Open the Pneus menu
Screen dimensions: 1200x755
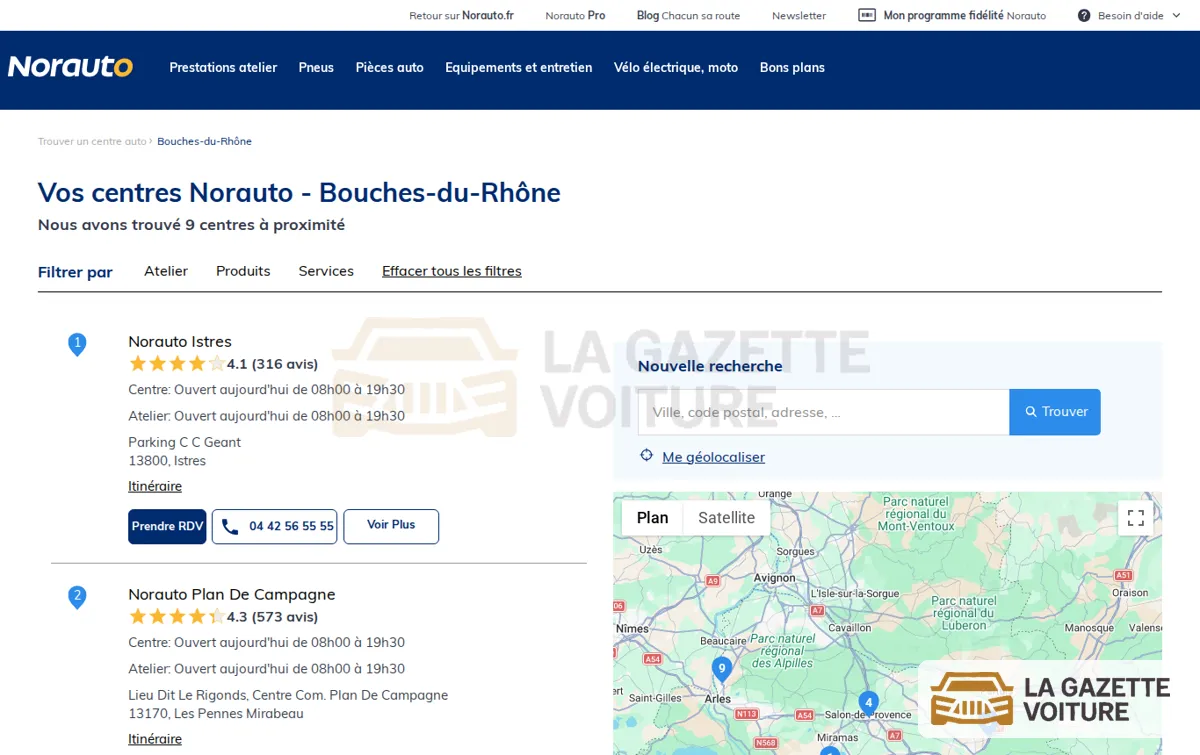tap(316, 68)
